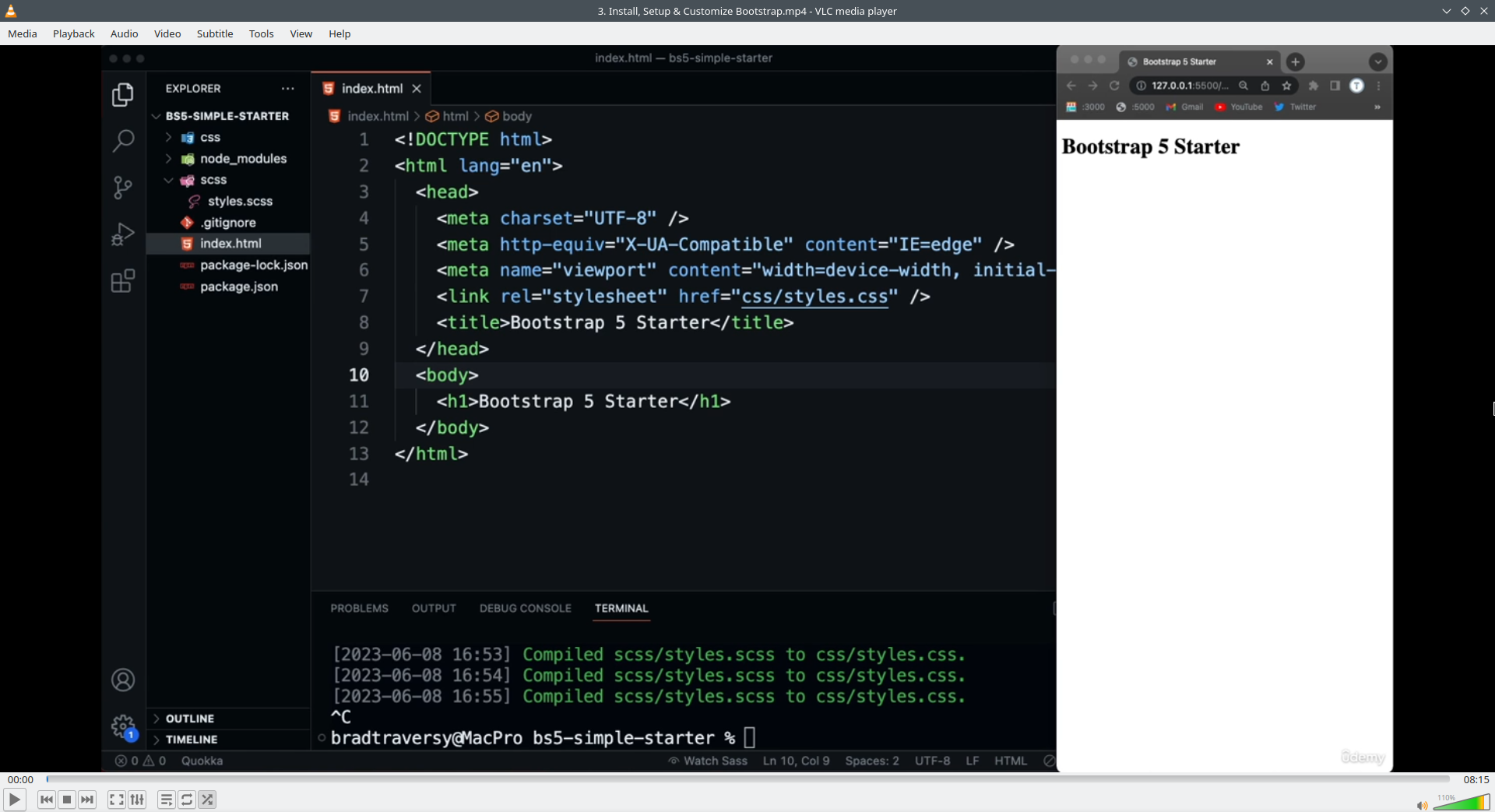This screenshot has height=812, width=1495.
Task: Open the Twitter bookmark
Action: [1295, 107]
